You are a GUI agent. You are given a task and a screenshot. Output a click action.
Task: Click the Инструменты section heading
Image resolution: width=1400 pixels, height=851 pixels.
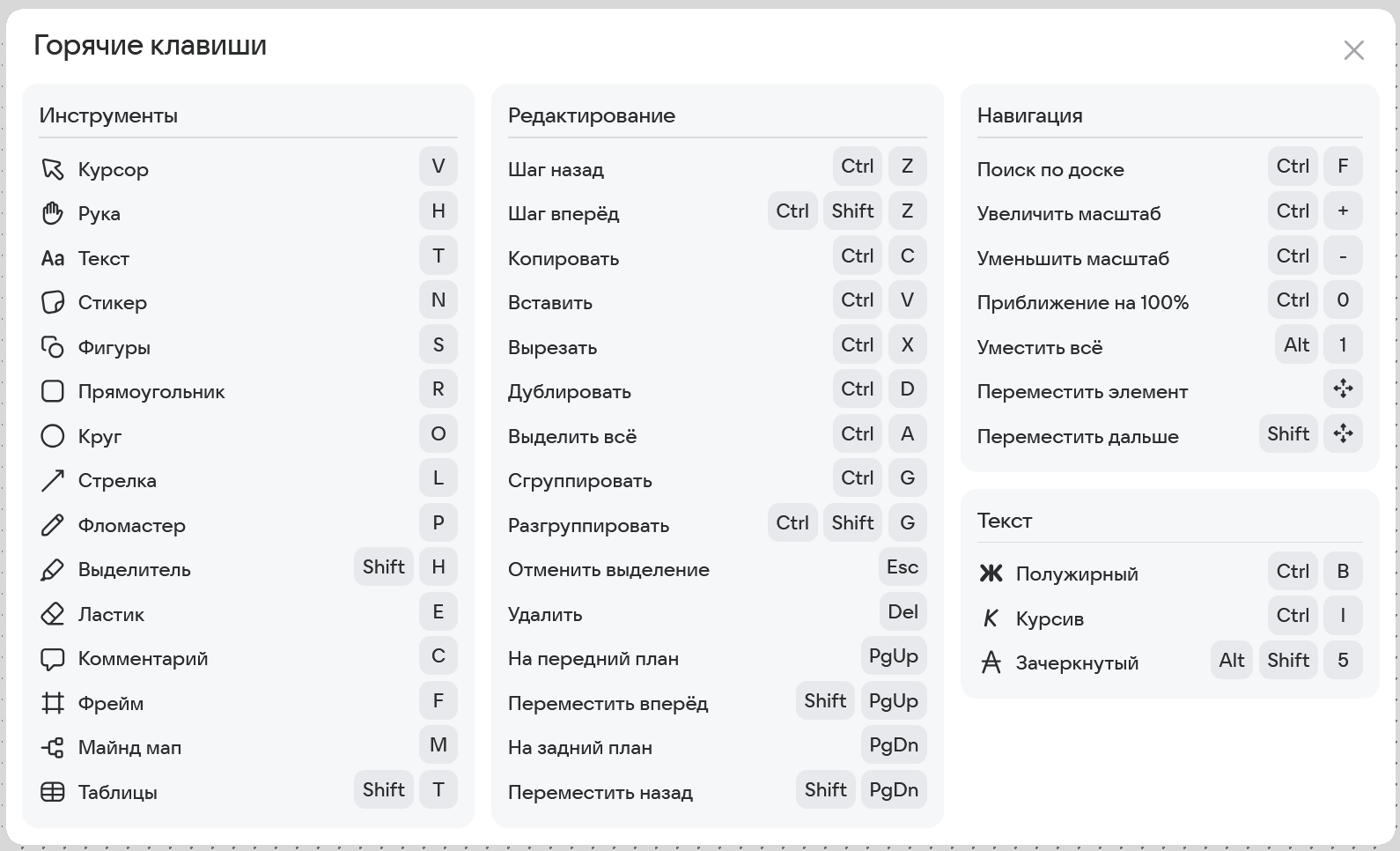click(x=108, y=115)
